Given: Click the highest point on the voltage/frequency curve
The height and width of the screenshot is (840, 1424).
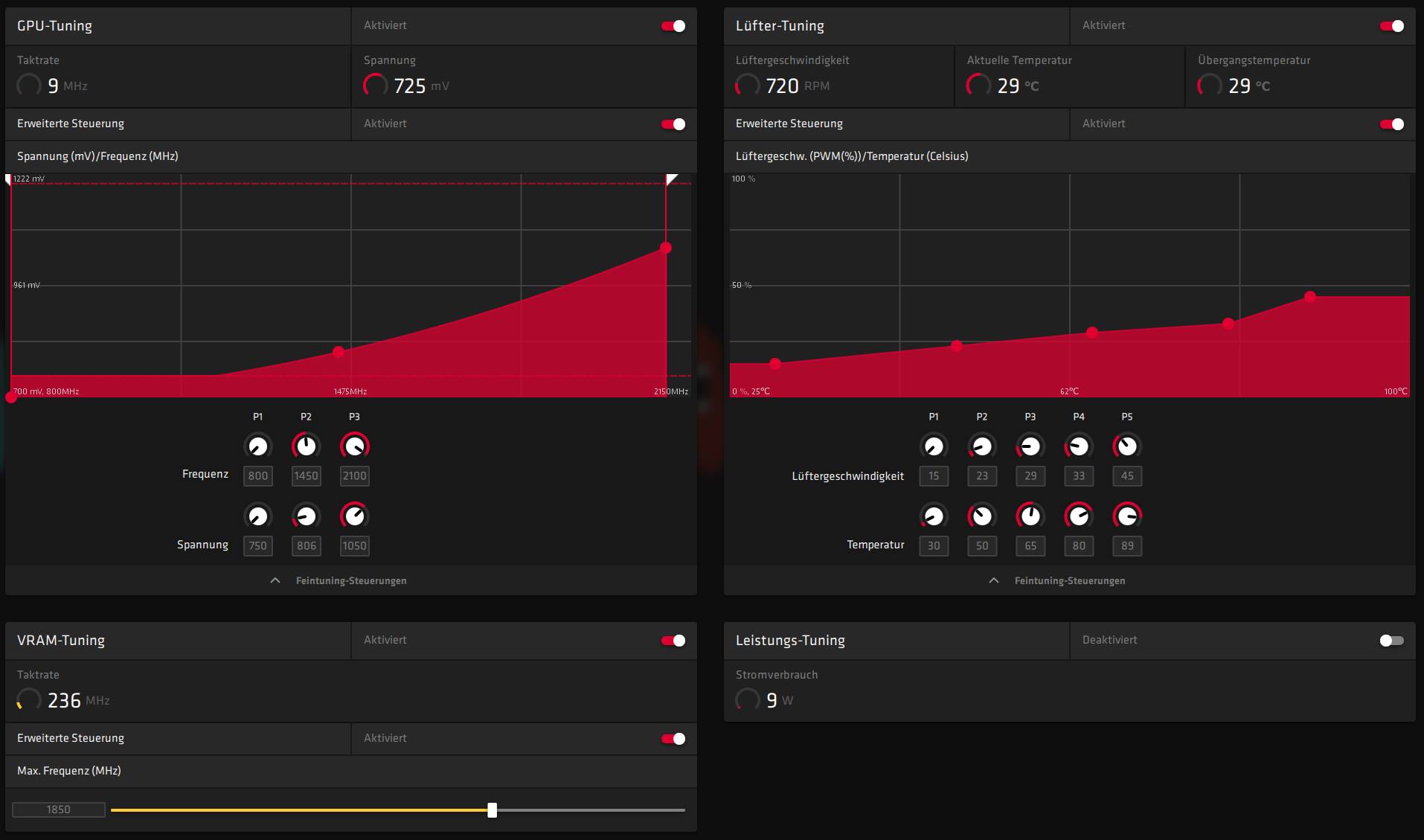Looking at the screenshot, I should 666,248.
